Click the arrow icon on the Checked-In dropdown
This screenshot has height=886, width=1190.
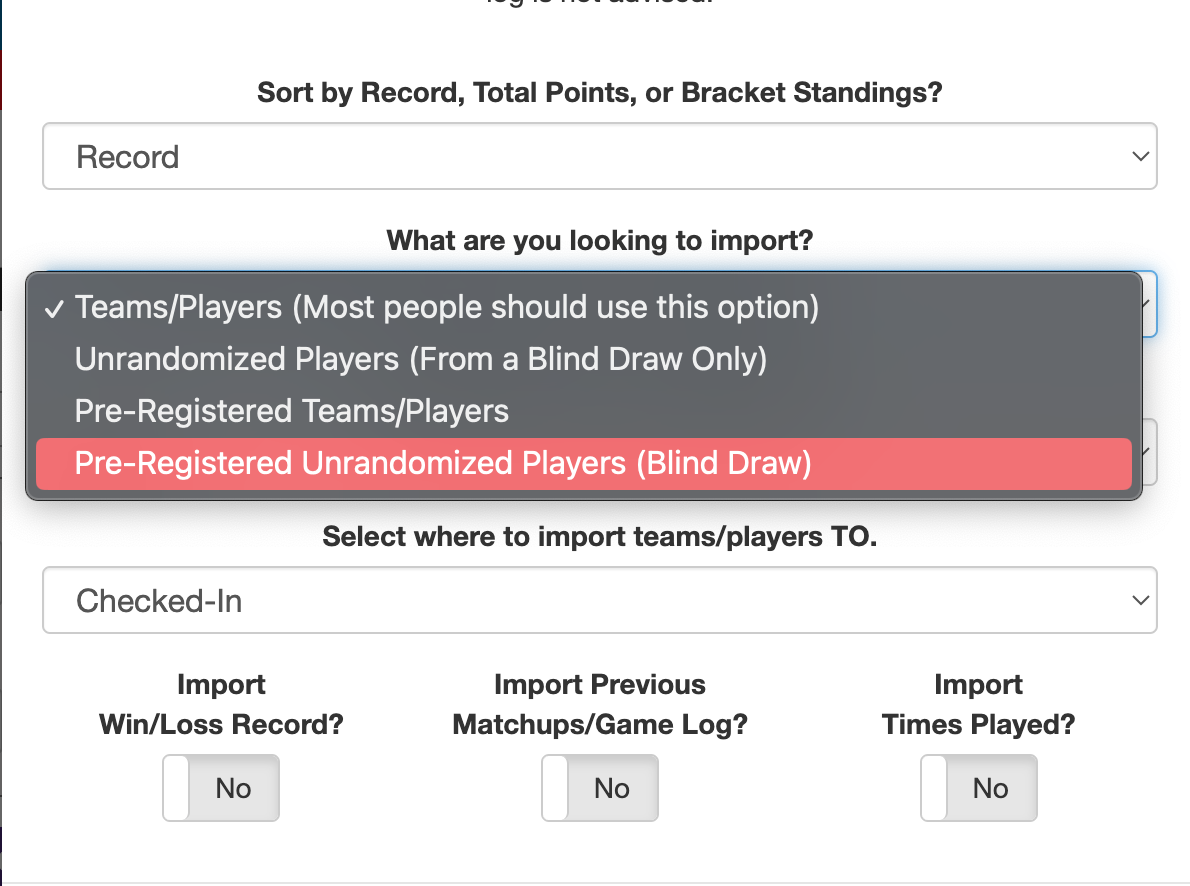point(1138,601)
